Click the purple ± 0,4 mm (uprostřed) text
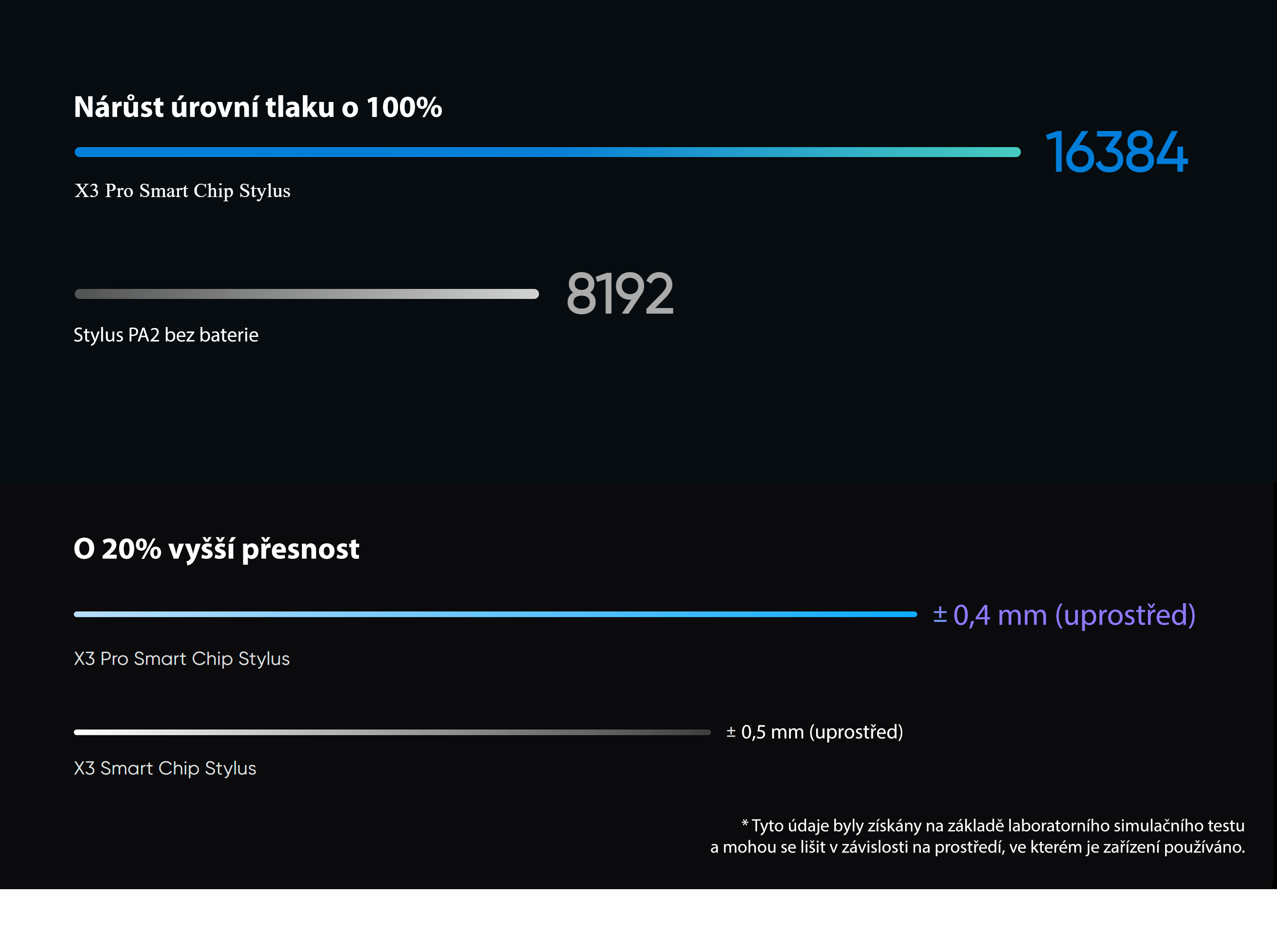Image resolution: width=1277 pixels, height=952 pixels. coord(1064,615)
